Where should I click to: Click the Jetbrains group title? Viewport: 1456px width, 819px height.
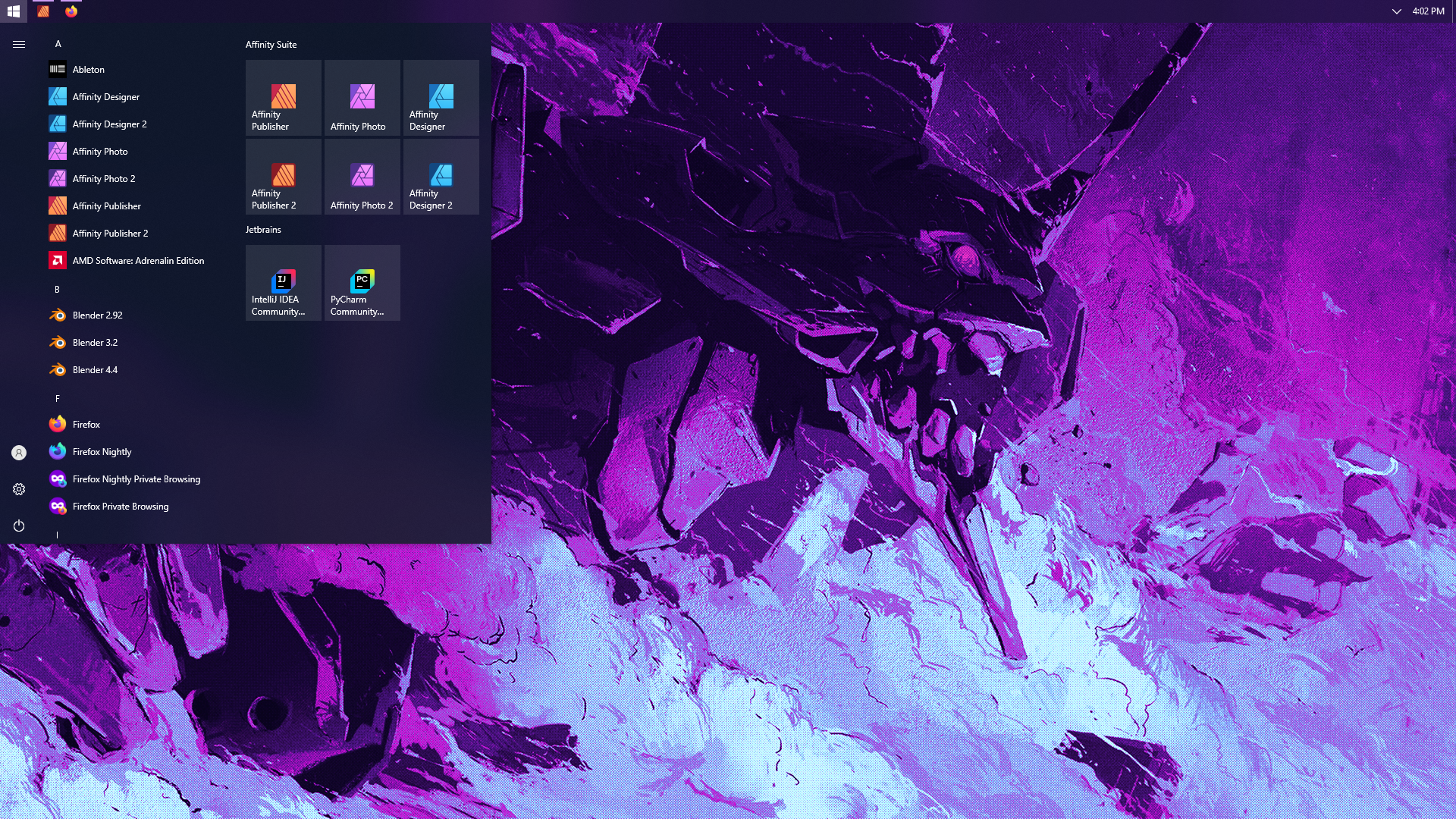click(x=263, y=230)
